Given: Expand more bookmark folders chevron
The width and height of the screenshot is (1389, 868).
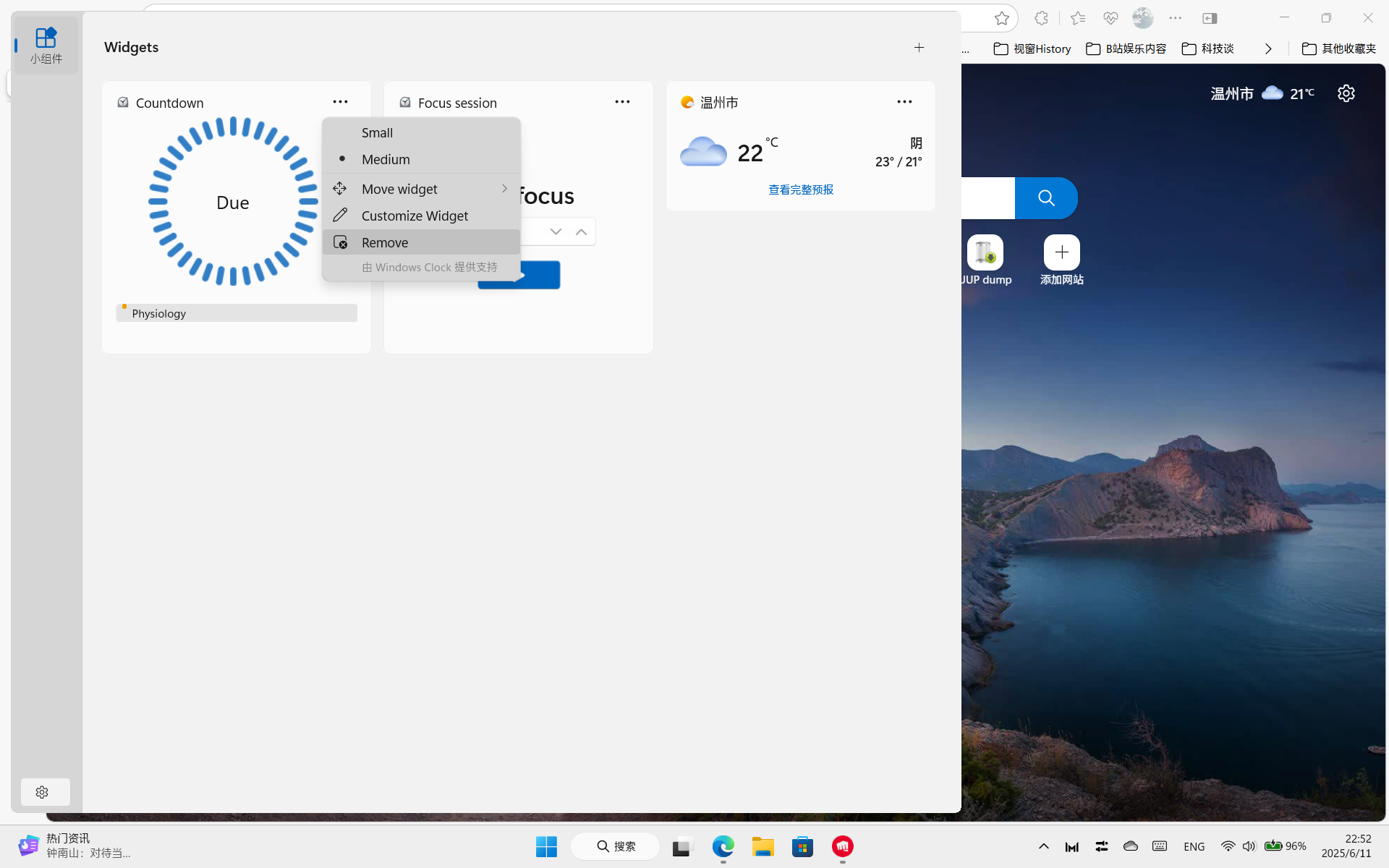Looking at the screenshot, I should 1267,48.
